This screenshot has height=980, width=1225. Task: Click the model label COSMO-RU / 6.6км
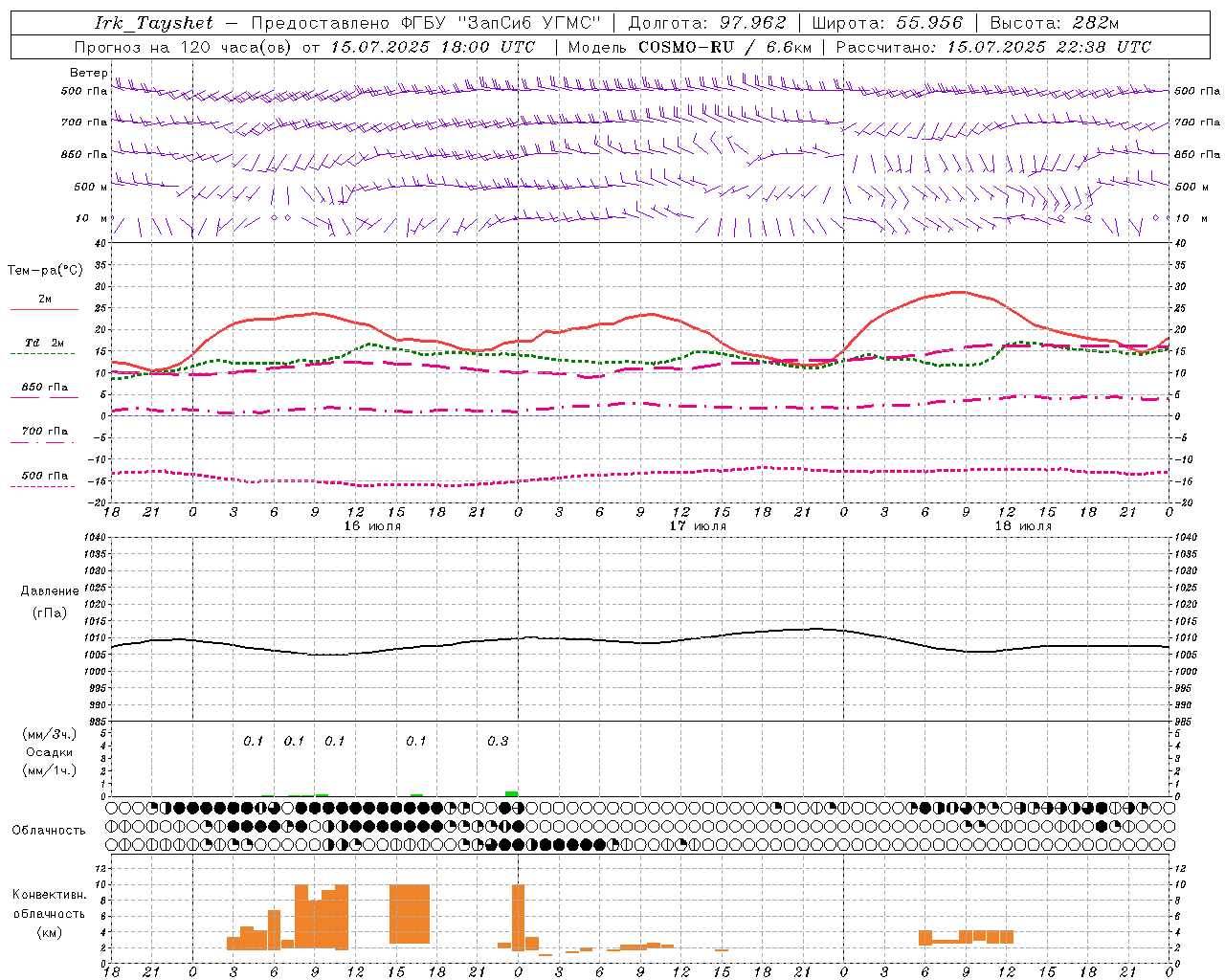click(x=724, y=47)
